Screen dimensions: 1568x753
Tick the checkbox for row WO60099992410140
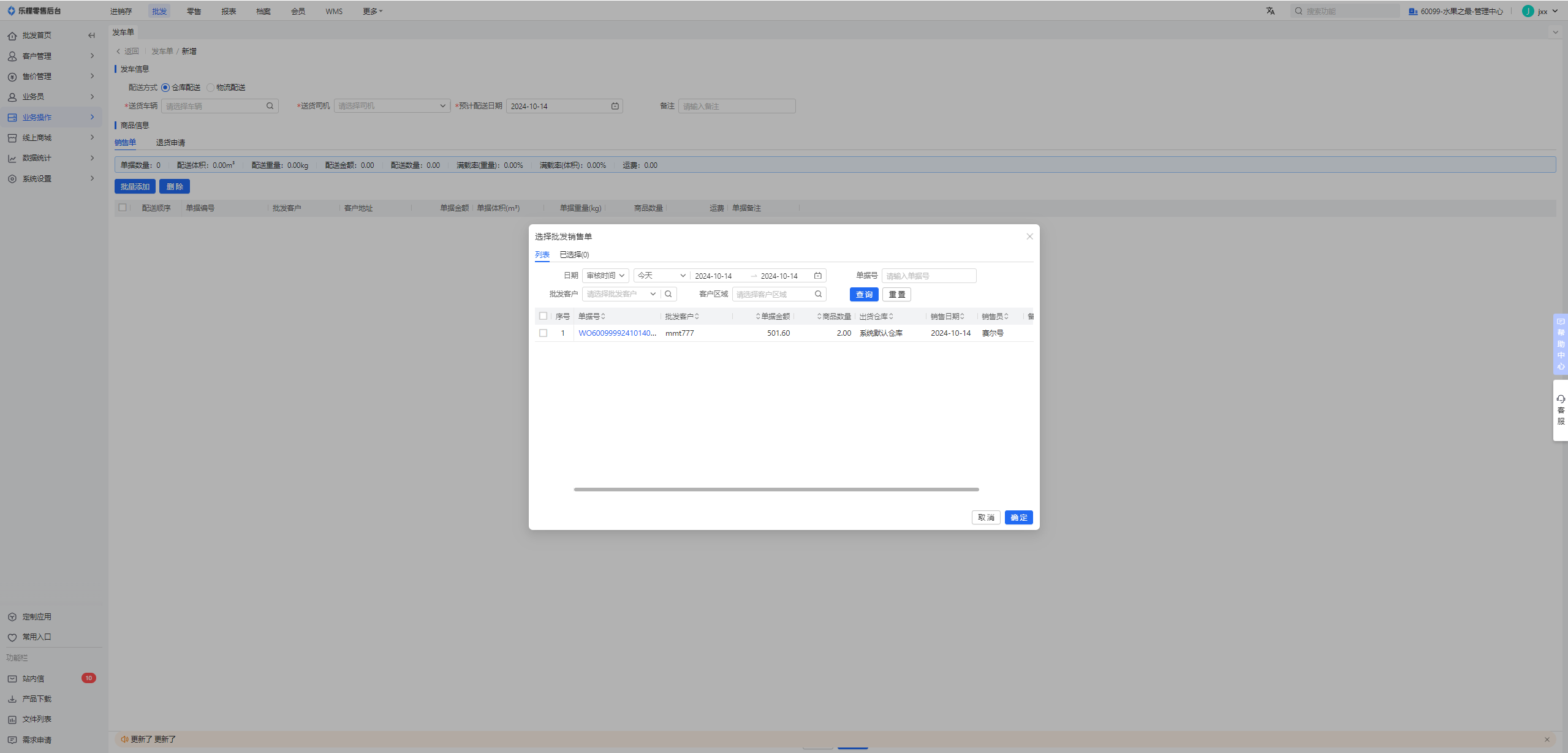[543, 333]
